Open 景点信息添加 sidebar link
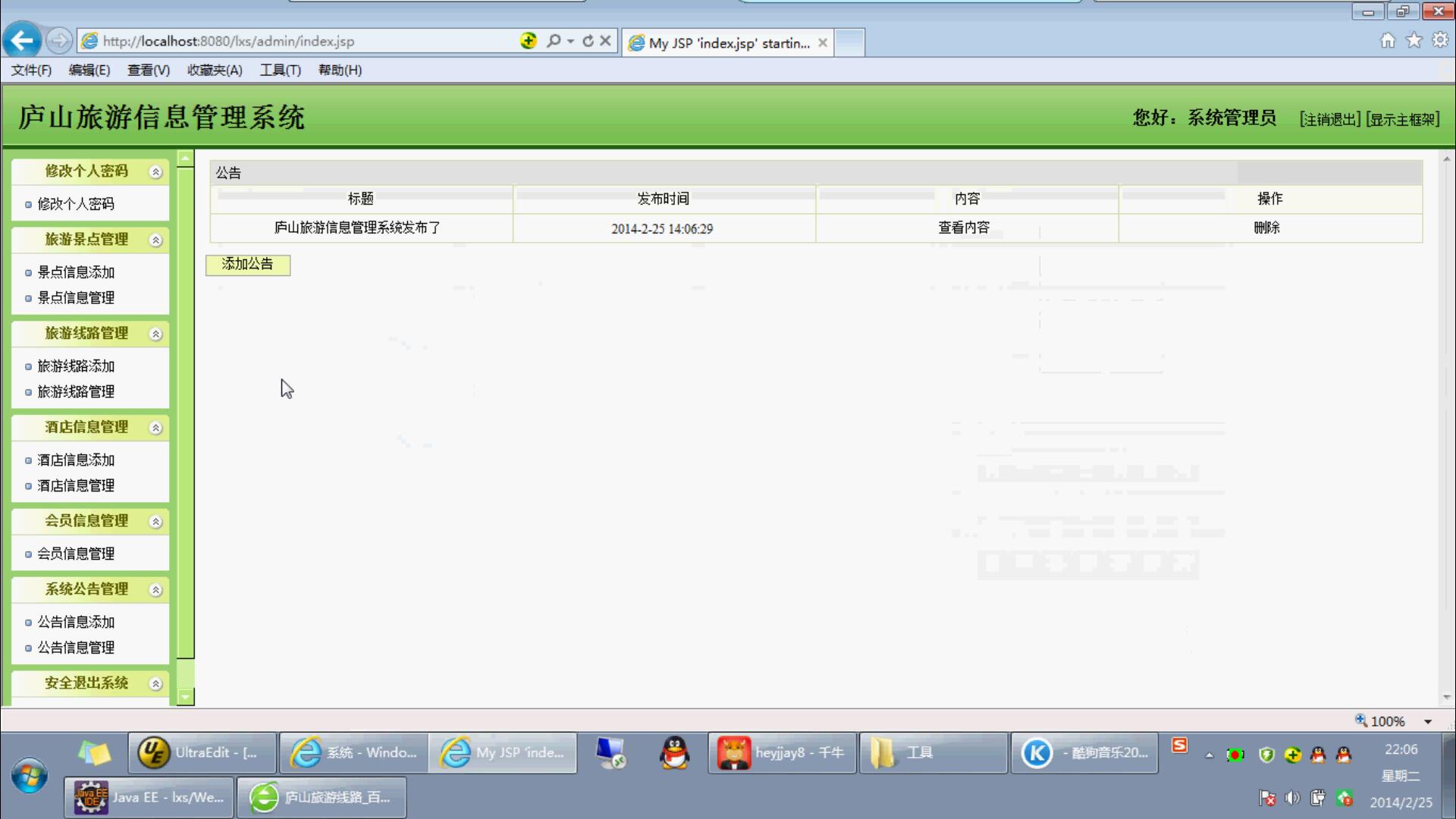Viewport: 1456px width, 819px height. coord(76,272)
